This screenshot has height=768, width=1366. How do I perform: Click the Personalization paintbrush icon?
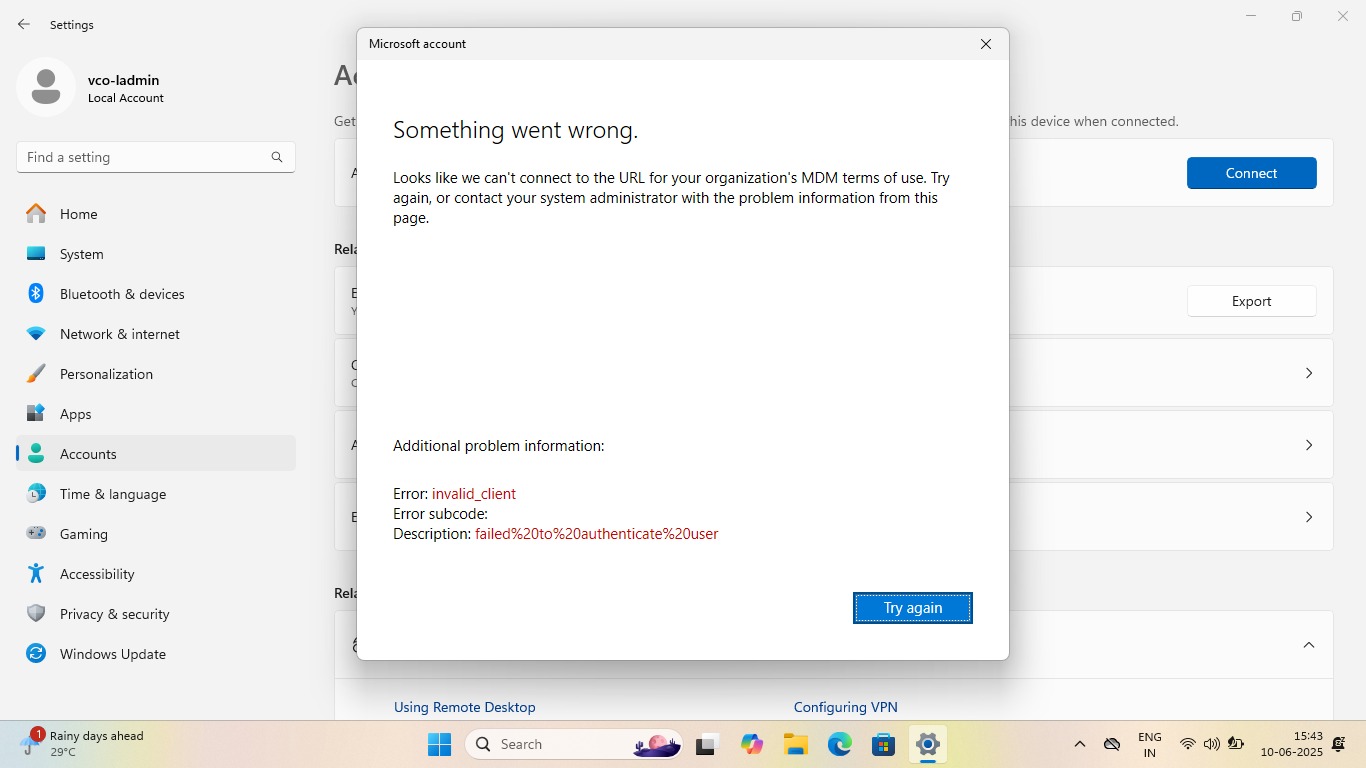tap(36, 373)
